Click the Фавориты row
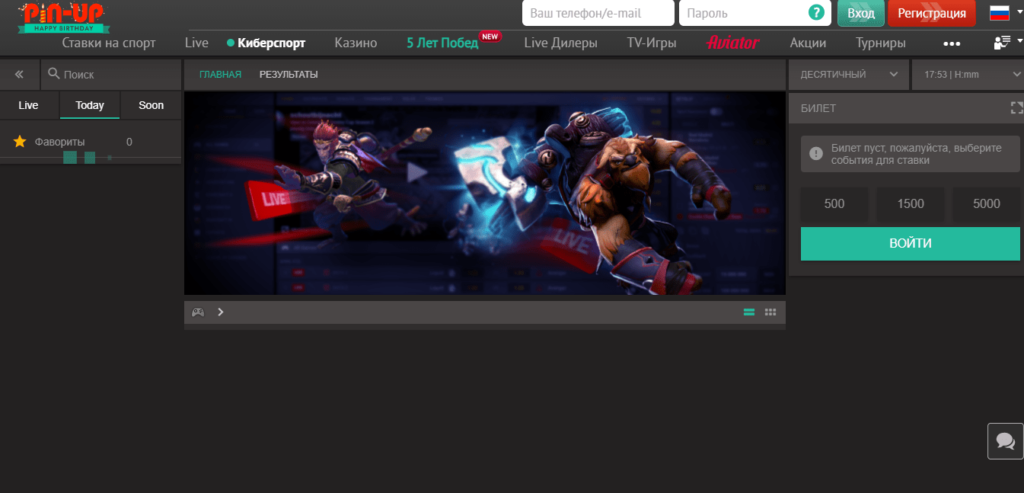Screen dimensions: 1024x493 [91, 142]
